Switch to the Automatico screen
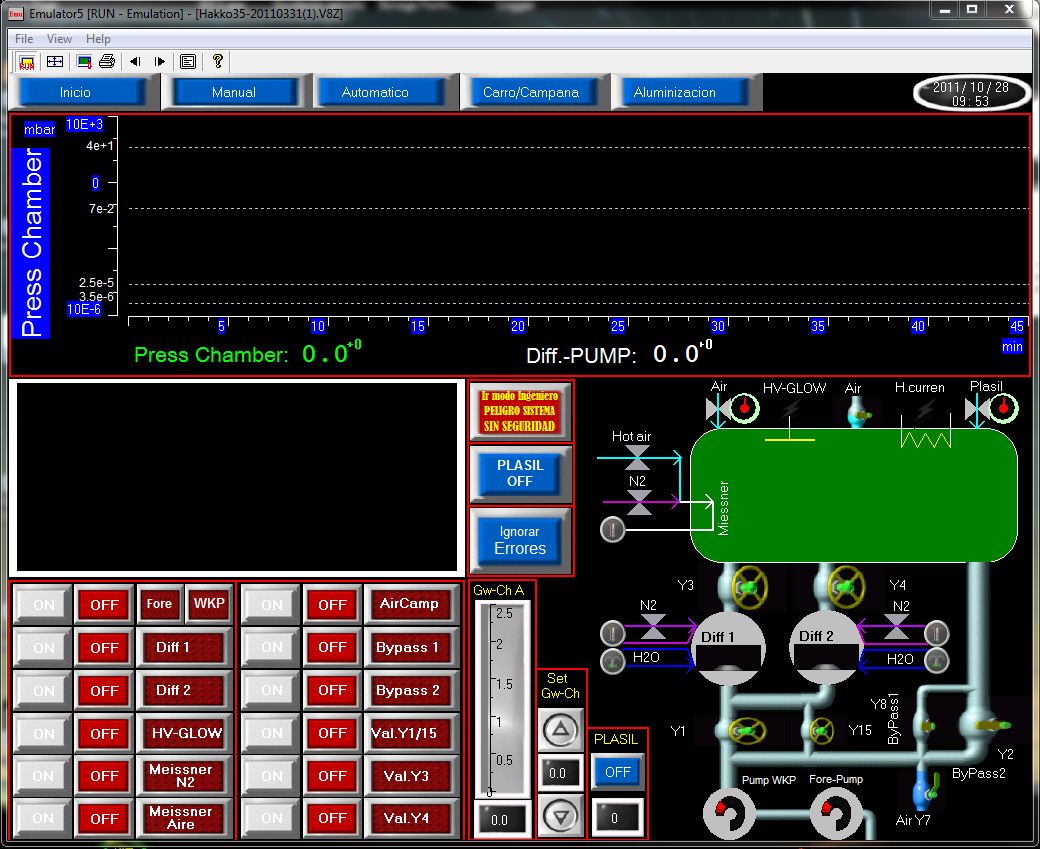1040x849 pixels. click(375, 92)
